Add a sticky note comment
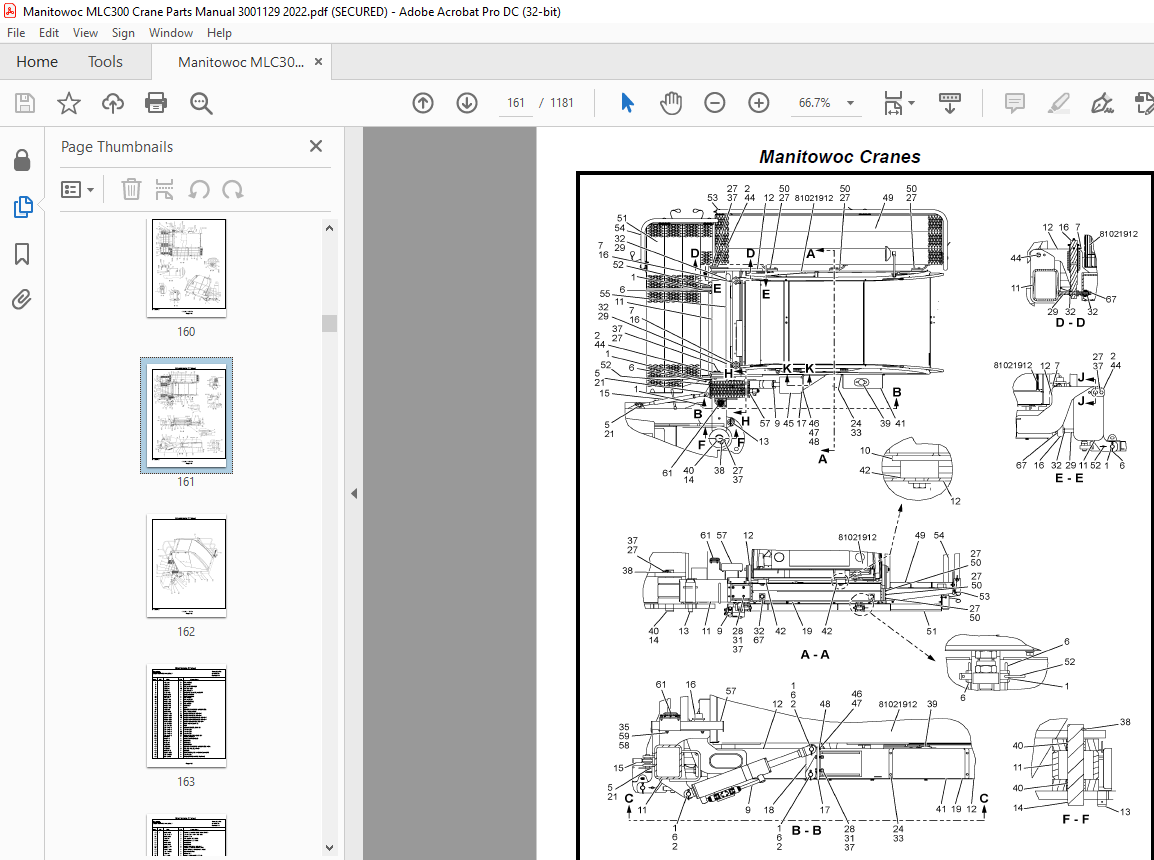 tap(1015, 103)
